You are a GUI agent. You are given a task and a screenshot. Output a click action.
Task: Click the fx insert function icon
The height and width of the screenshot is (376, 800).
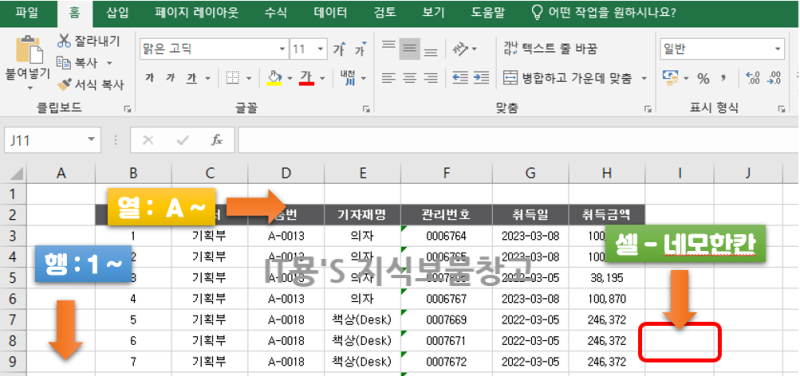pos(217,140)
